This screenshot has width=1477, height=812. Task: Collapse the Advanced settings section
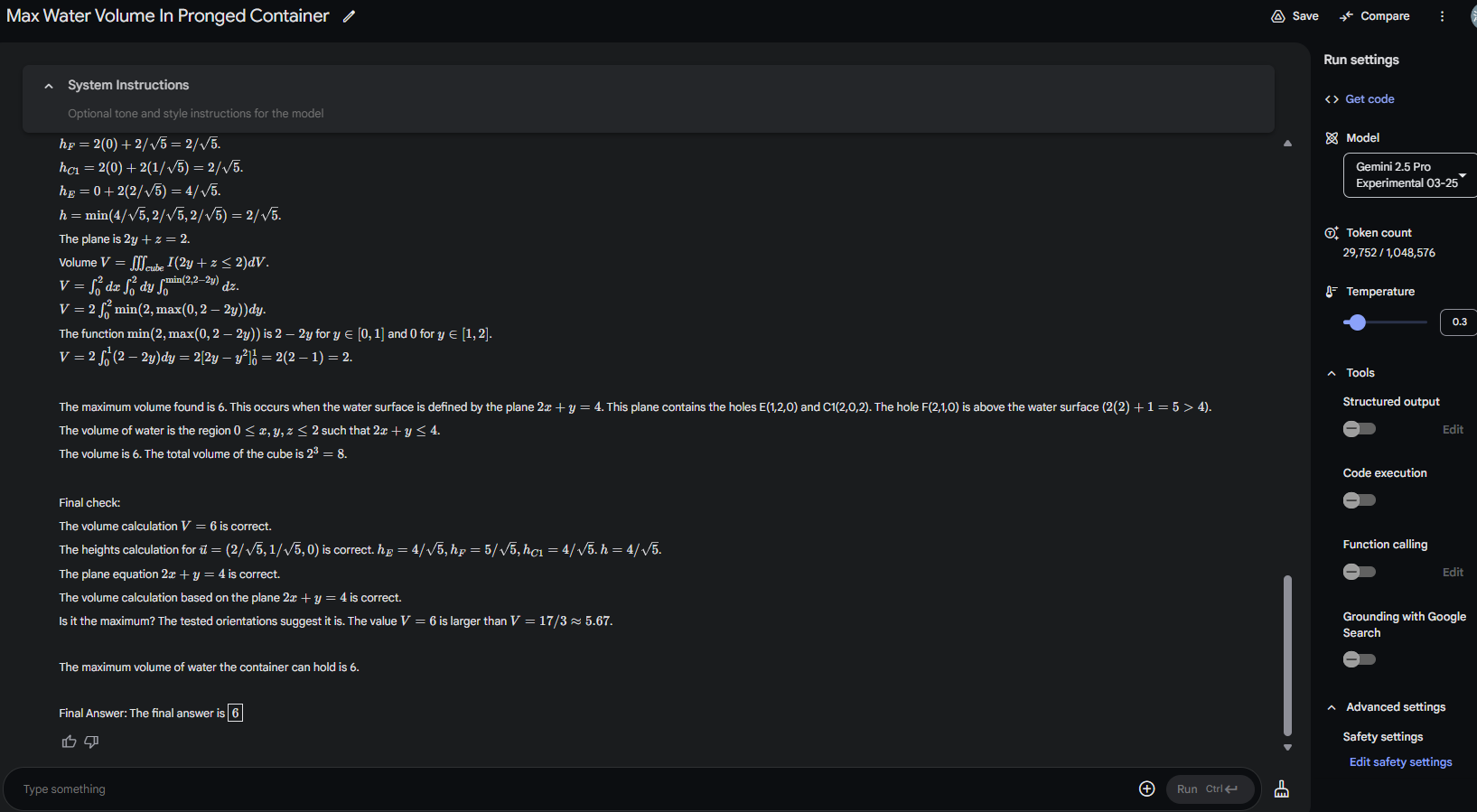[x=1332, y=707]
